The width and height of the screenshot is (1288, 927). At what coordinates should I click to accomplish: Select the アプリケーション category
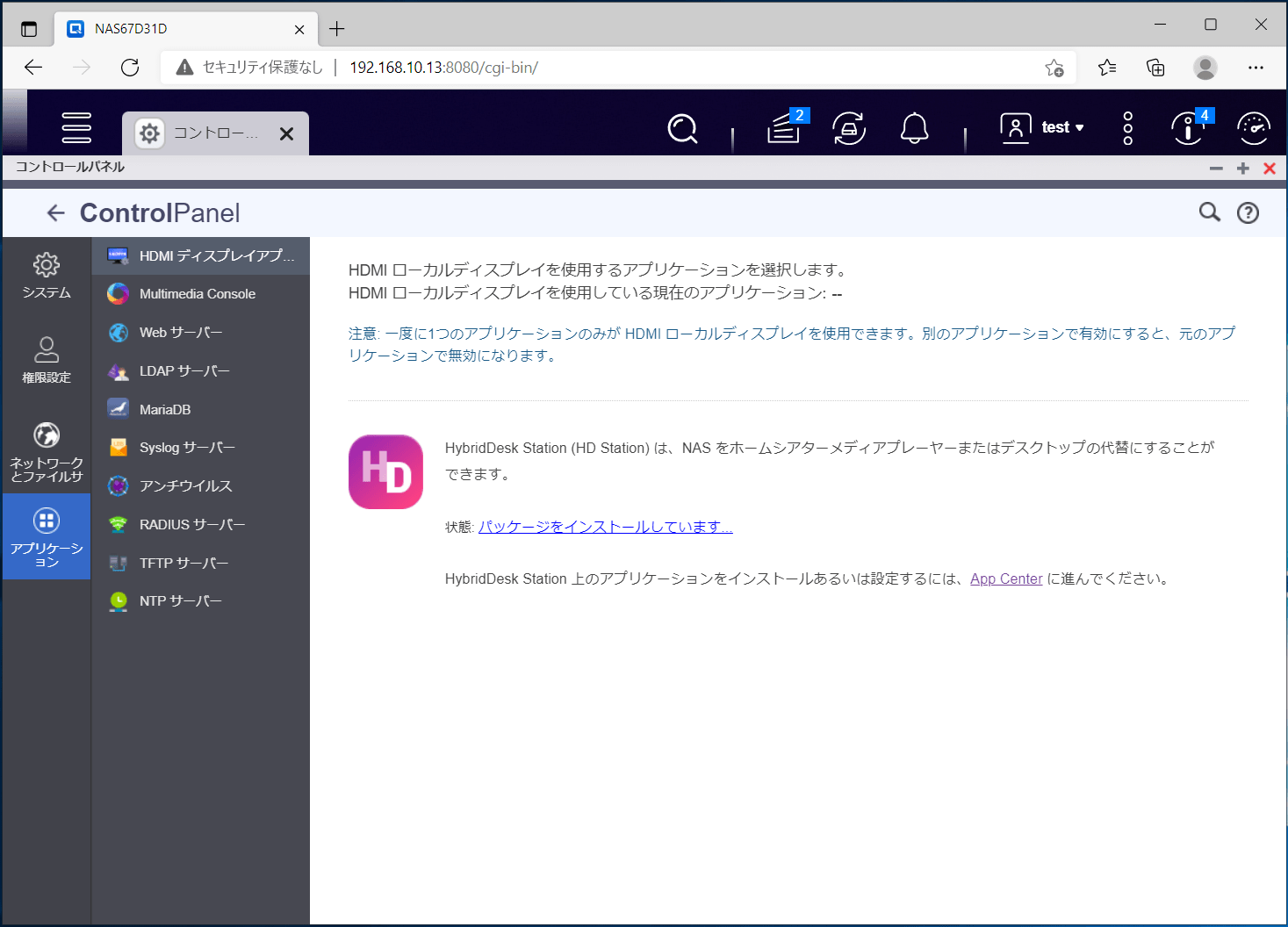47,536
